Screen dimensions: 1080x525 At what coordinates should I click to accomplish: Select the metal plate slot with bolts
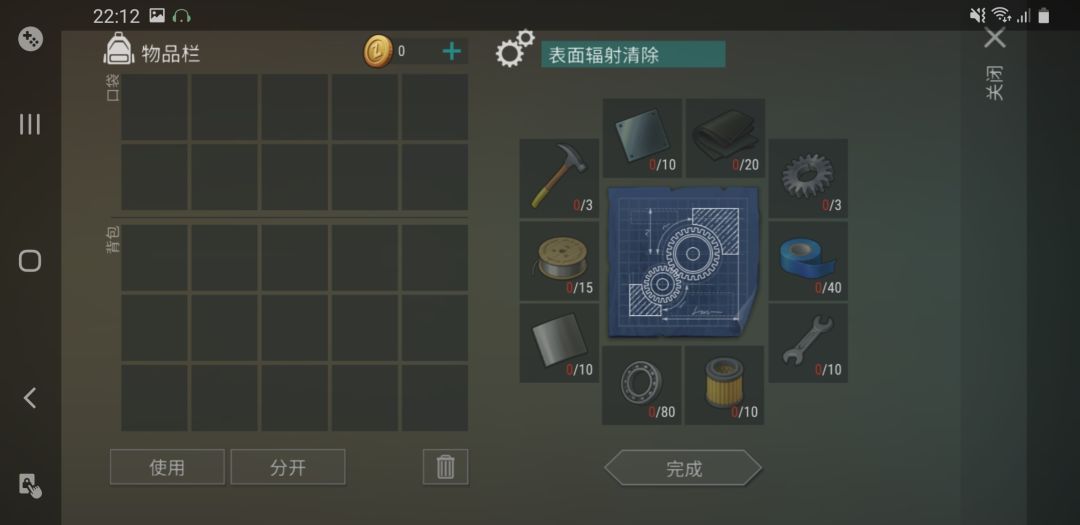pyautogui.click(x=641, y=138)
